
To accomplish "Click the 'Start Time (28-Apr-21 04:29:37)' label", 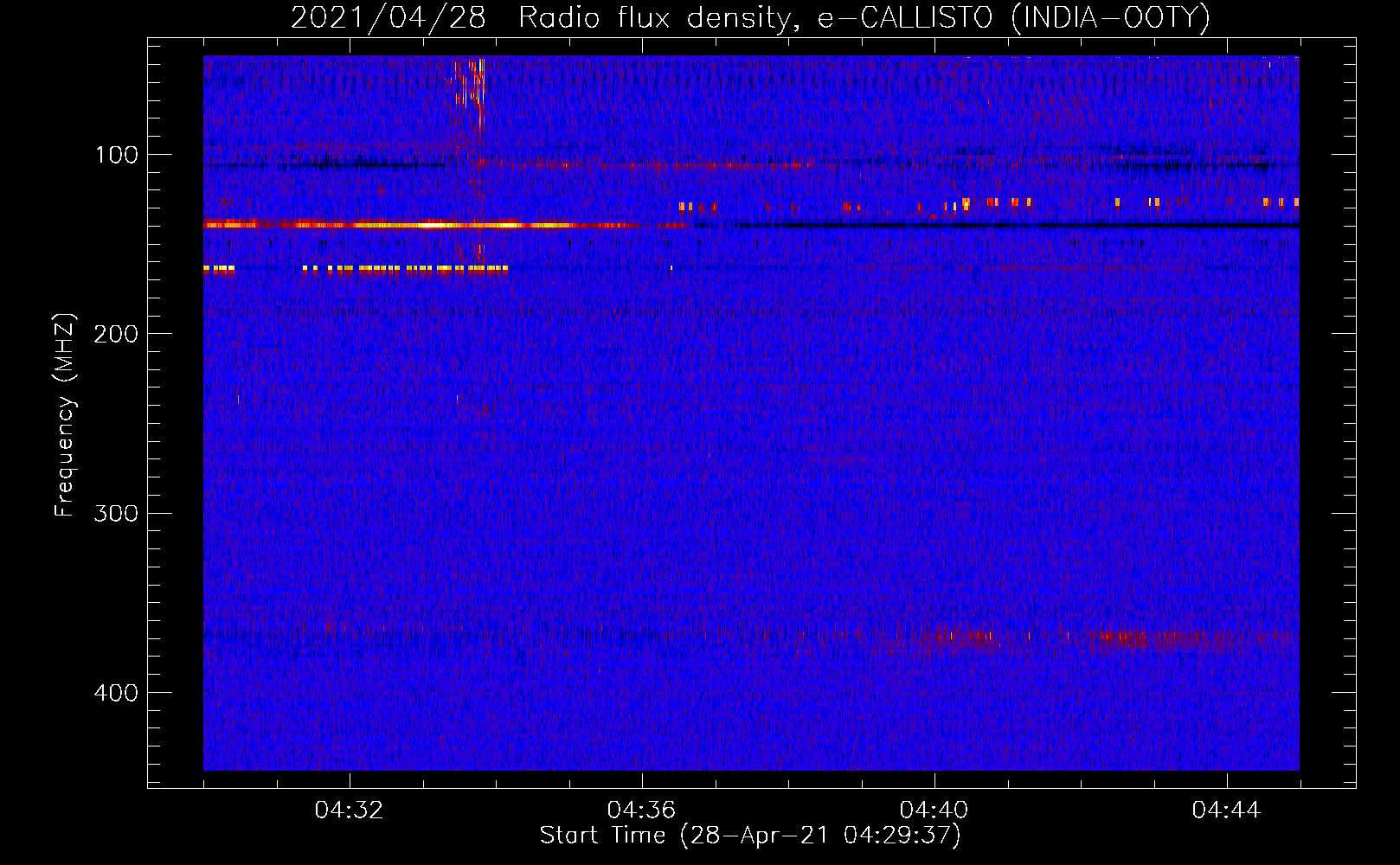I will click(750, 836).
